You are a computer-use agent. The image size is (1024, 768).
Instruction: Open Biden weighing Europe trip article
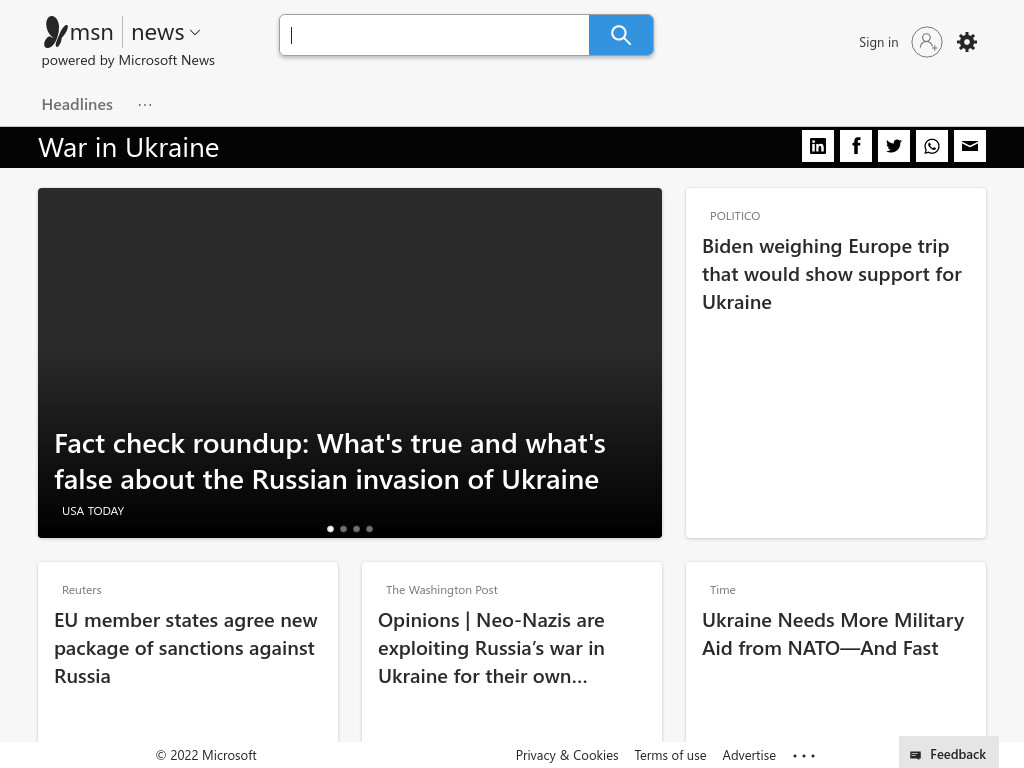[831, 274]
